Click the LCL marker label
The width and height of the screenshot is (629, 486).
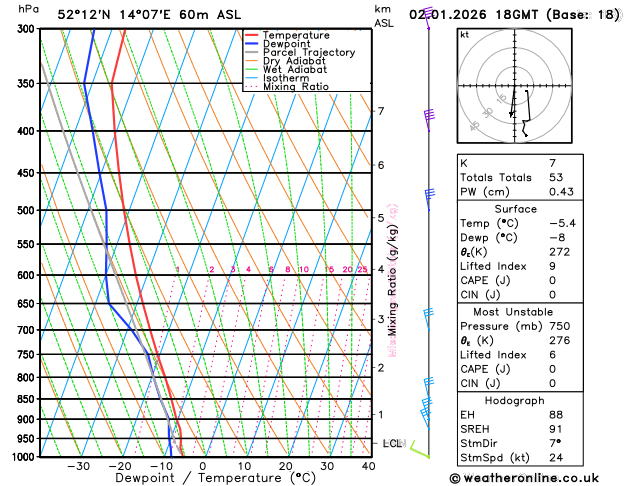coord(394,443)
